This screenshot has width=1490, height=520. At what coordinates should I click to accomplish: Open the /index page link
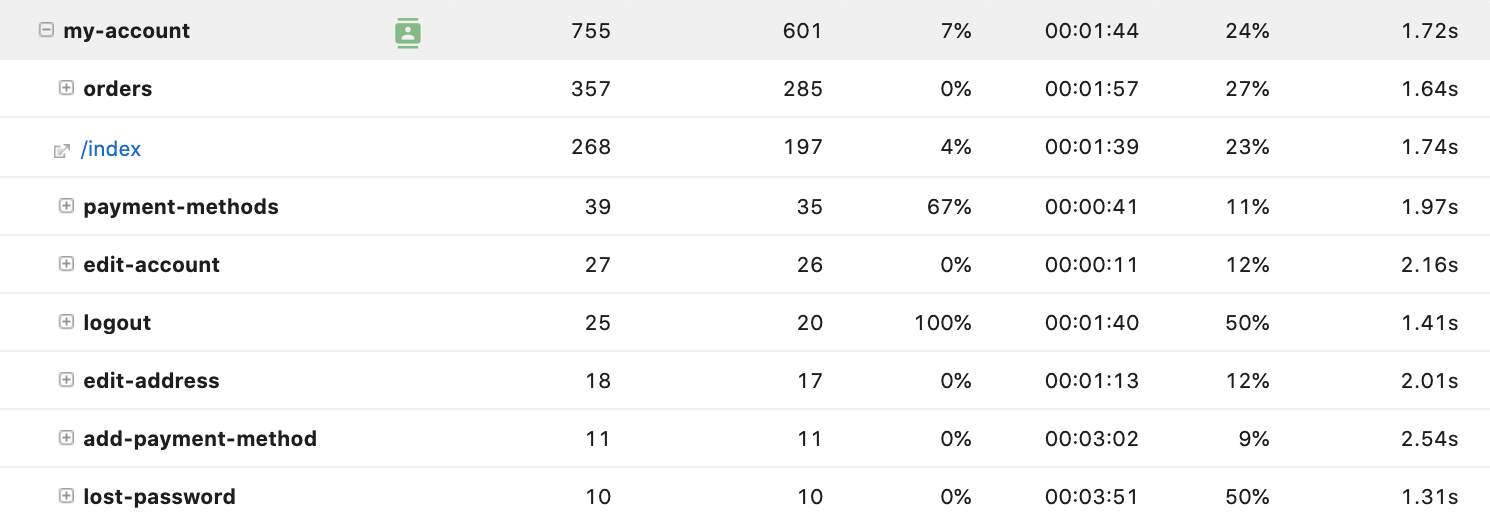[111, 149]
